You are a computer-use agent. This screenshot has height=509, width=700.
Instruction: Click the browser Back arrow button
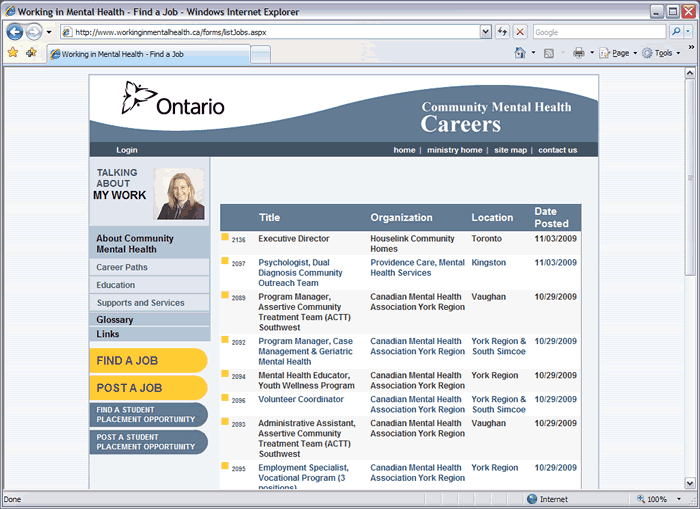click(15, 32)
